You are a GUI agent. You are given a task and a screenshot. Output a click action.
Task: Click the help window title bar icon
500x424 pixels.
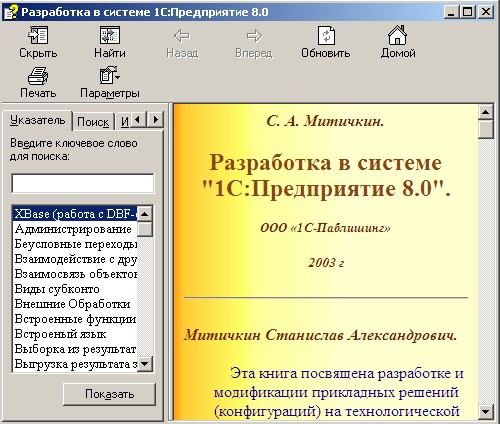coord(11,12)
